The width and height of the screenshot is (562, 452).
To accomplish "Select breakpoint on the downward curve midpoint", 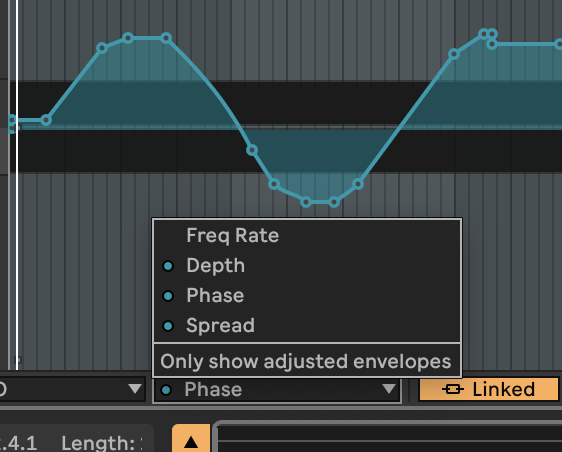I will [252, 150].
